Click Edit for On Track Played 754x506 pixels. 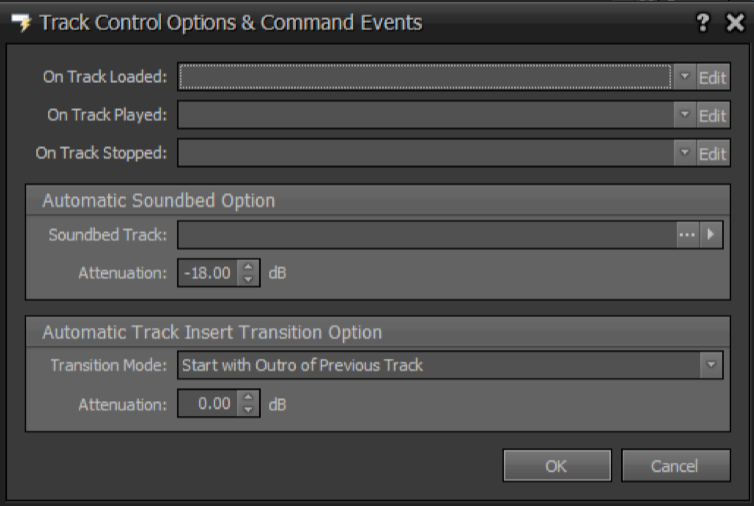(x=712, y=115)
